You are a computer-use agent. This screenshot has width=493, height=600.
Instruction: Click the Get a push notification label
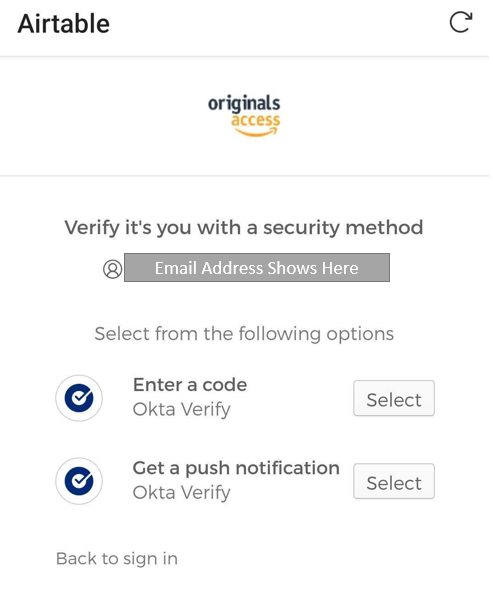pyautogui.click(x=236, y=468)
